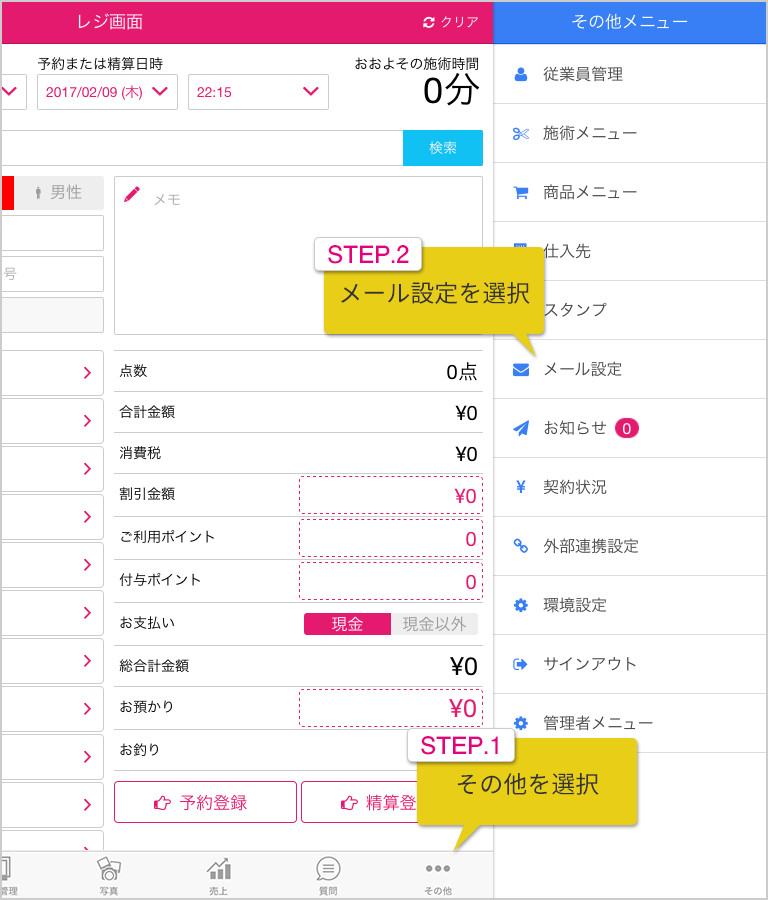
Task: Click the yen icon for 契約状況
Action: point(521,487)
